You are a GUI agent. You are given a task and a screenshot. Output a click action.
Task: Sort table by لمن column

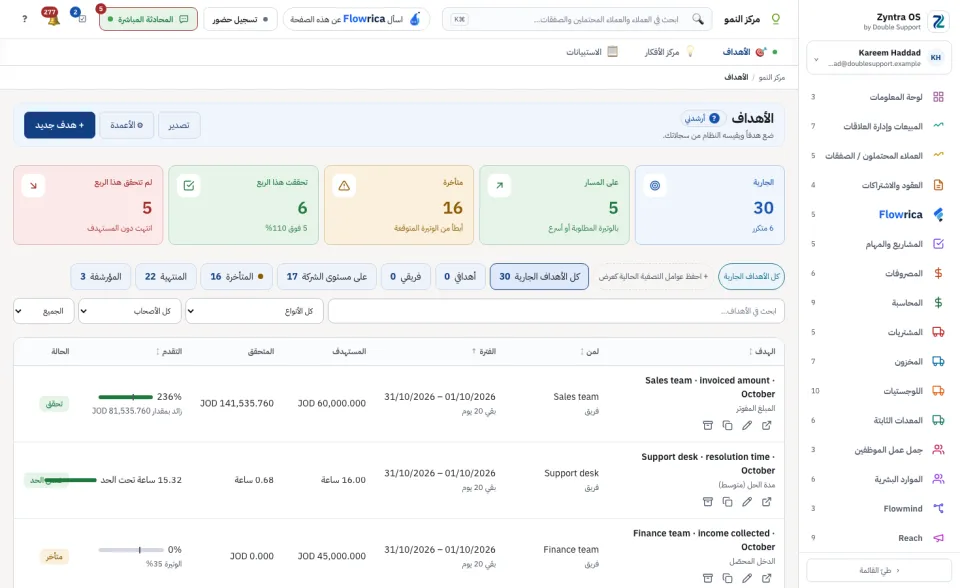point(590,352)
